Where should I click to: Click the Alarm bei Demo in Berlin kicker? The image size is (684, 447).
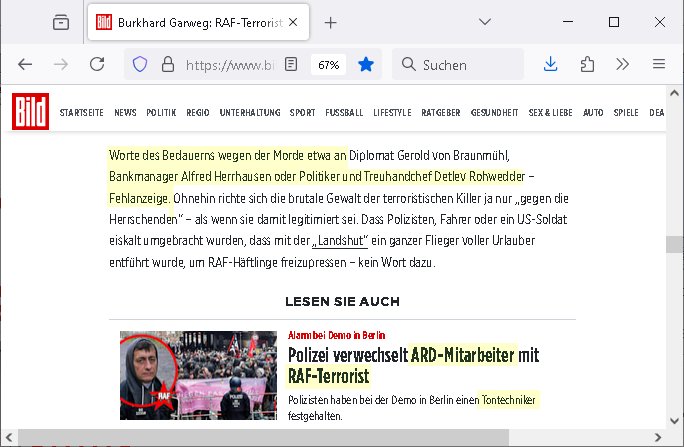click(x=336, y=335)
